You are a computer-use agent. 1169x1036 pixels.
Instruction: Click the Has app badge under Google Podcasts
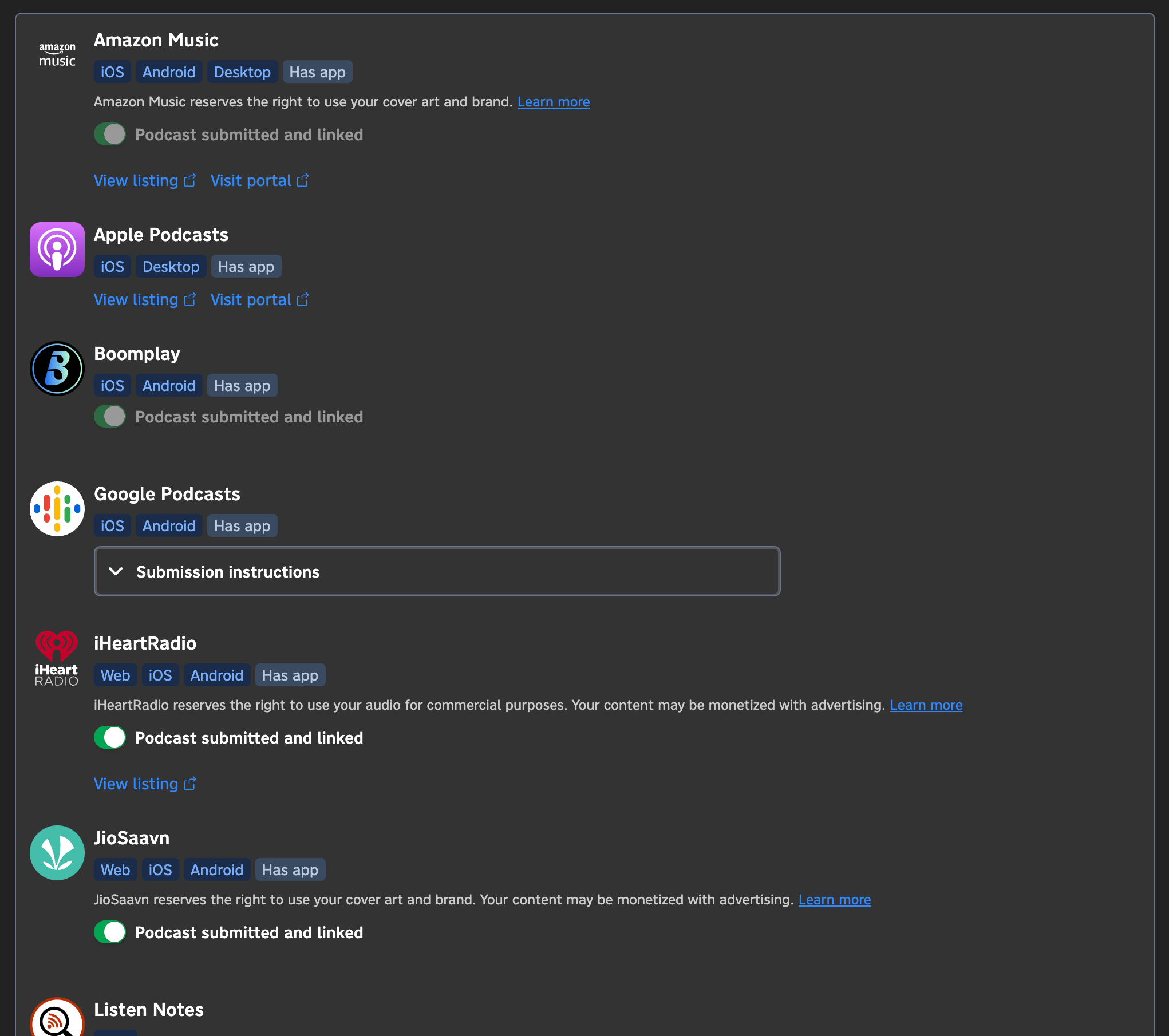click(x=242, y=525)
